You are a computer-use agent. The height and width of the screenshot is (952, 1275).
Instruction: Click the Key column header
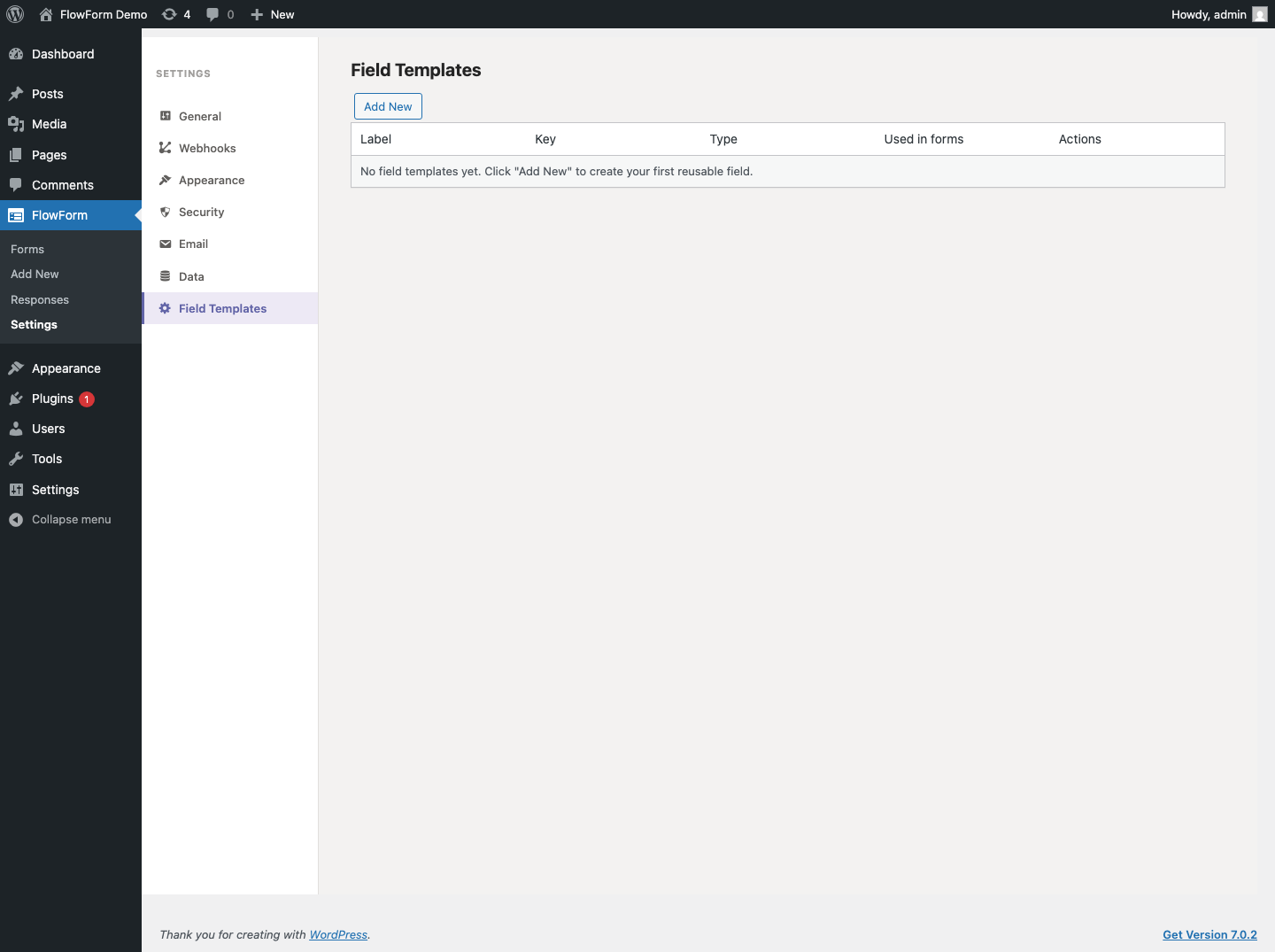[545, 139]
